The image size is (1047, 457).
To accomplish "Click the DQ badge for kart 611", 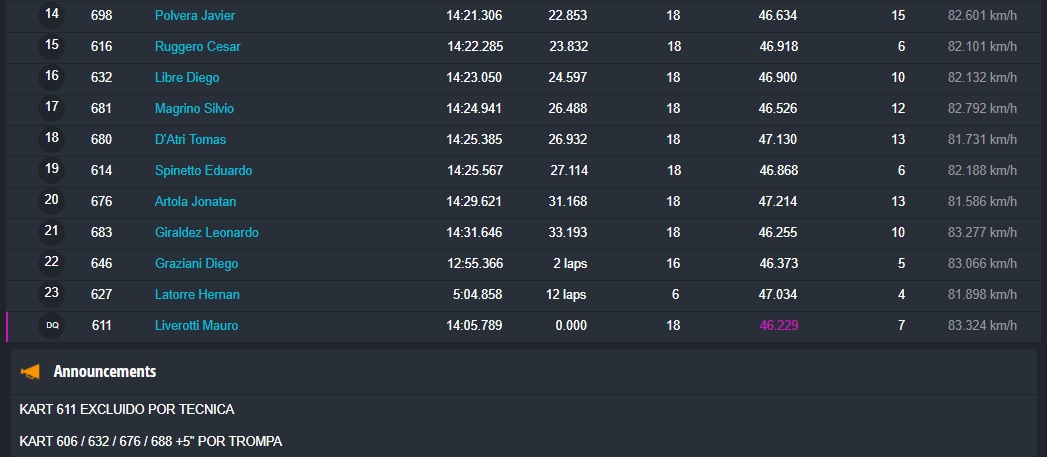I will point(52,326).
